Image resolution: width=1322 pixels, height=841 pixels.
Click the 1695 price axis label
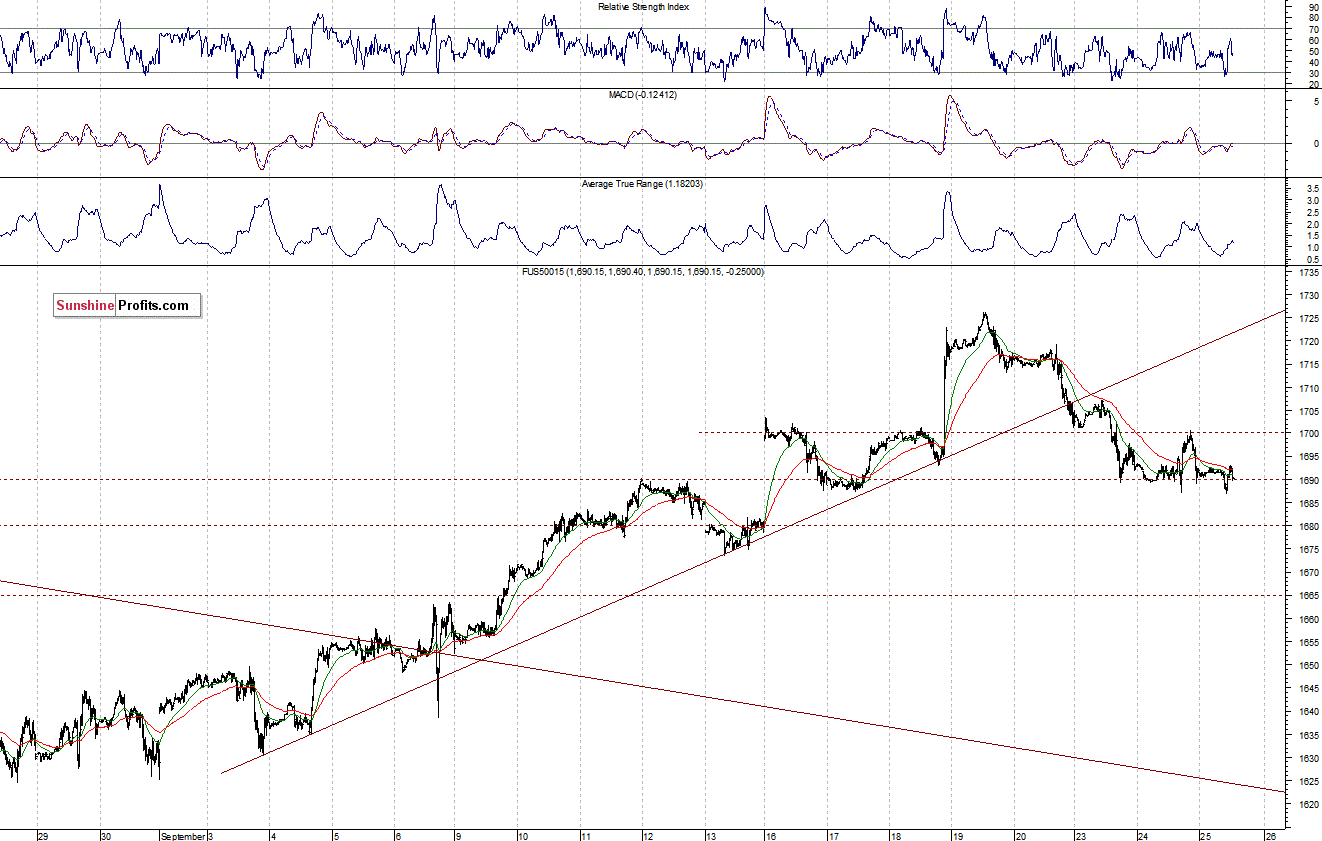pyautogui.click(x=1308, y=457)
